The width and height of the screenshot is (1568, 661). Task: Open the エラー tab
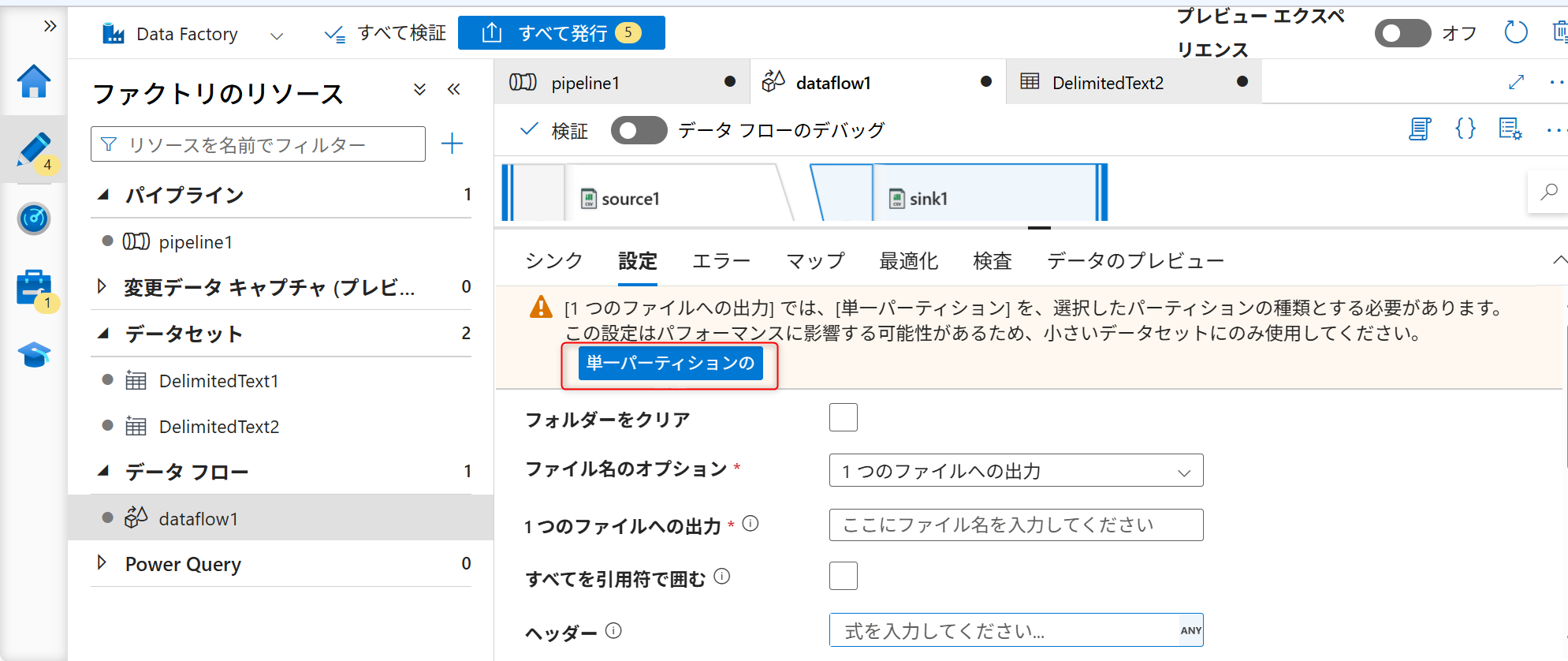point(721,260)
